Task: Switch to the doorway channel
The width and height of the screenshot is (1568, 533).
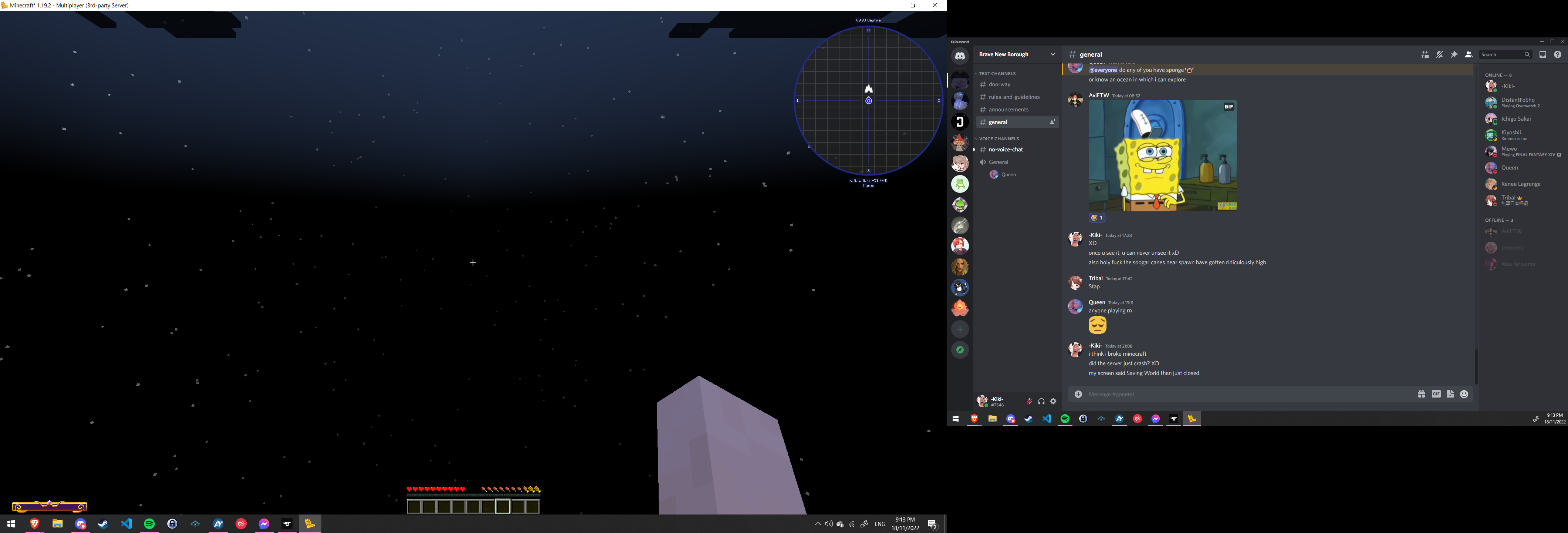Action: click(x=1018, y=85)
